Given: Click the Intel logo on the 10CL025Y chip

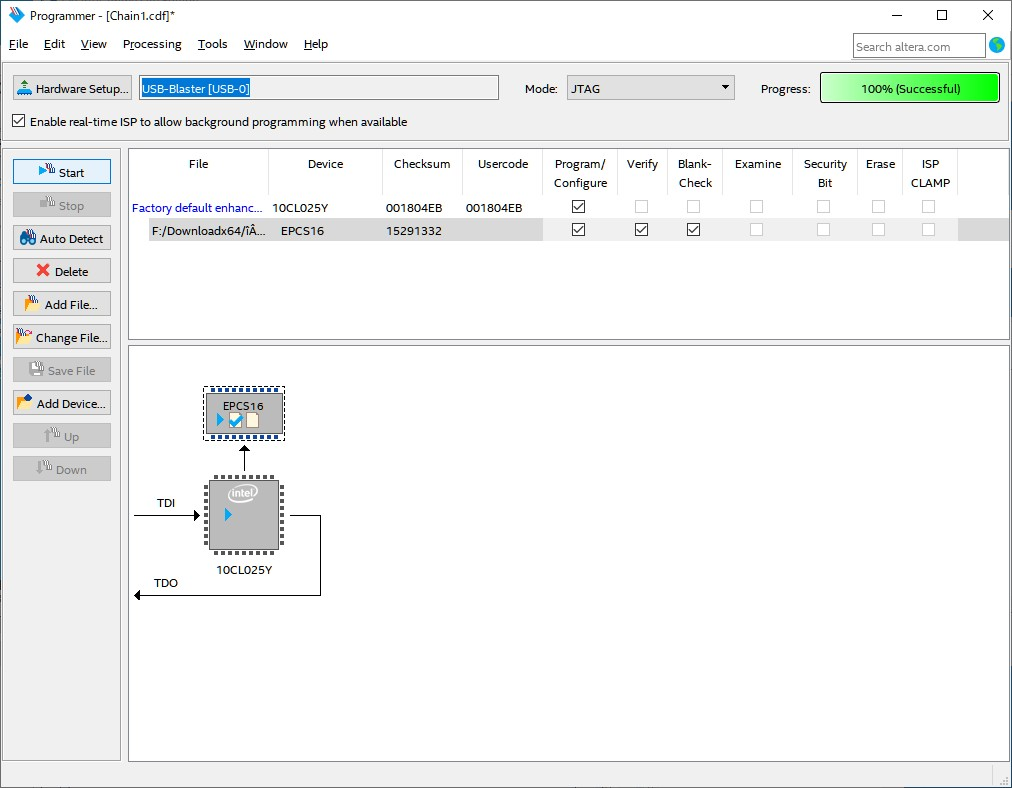Looking at the screenshot, I should 243,494.
